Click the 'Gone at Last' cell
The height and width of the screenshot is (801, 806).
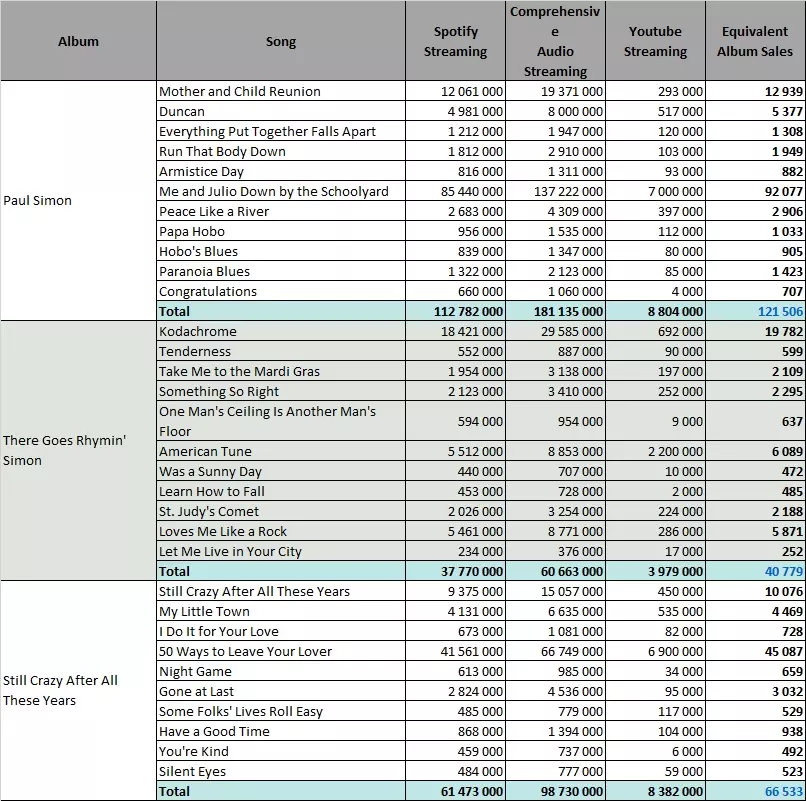(281, 691)
